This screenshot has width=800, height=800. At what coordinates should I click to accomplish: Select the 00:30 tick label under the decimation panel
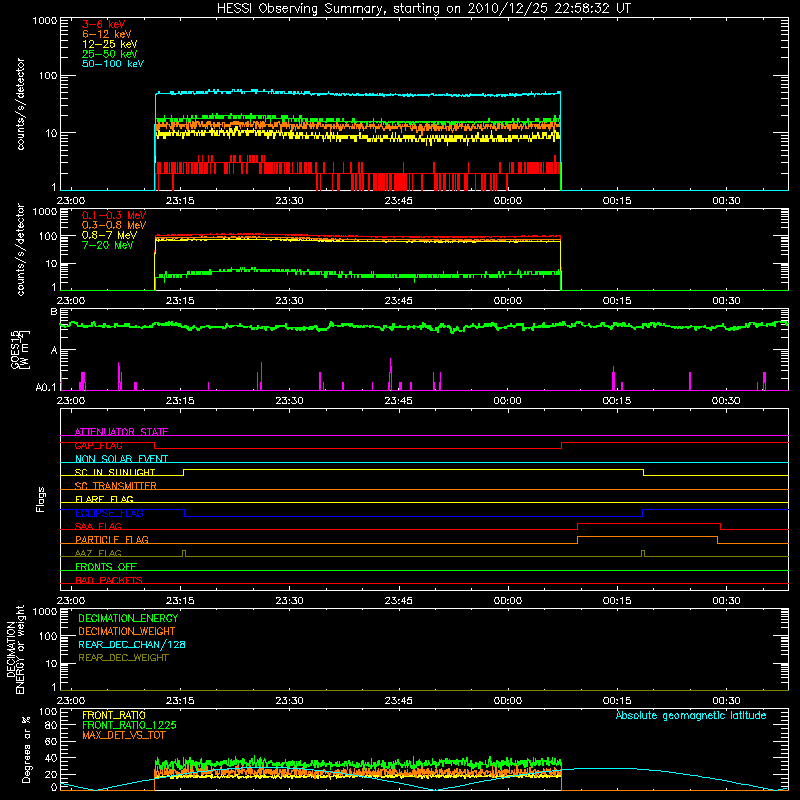click(x=726, y=701)
